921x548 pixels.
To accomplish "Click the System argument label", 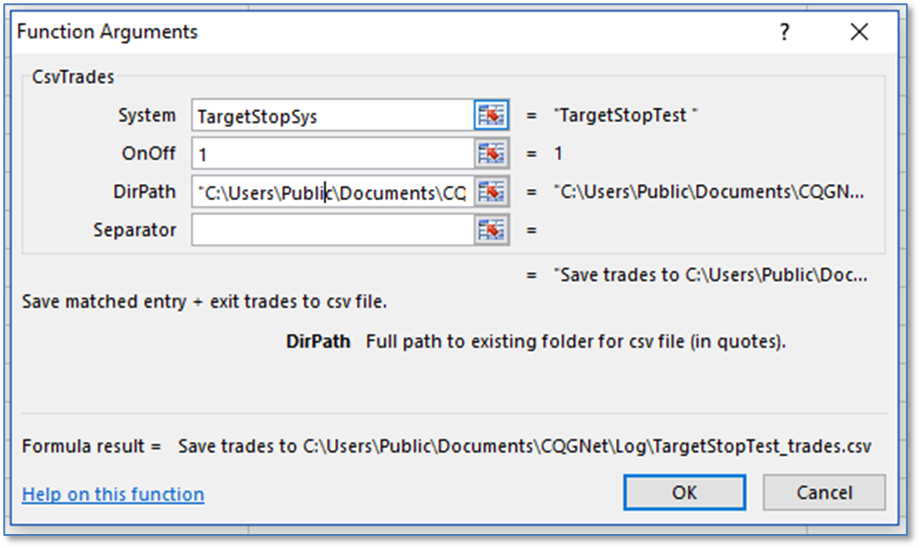I will [x=147, y=115].
